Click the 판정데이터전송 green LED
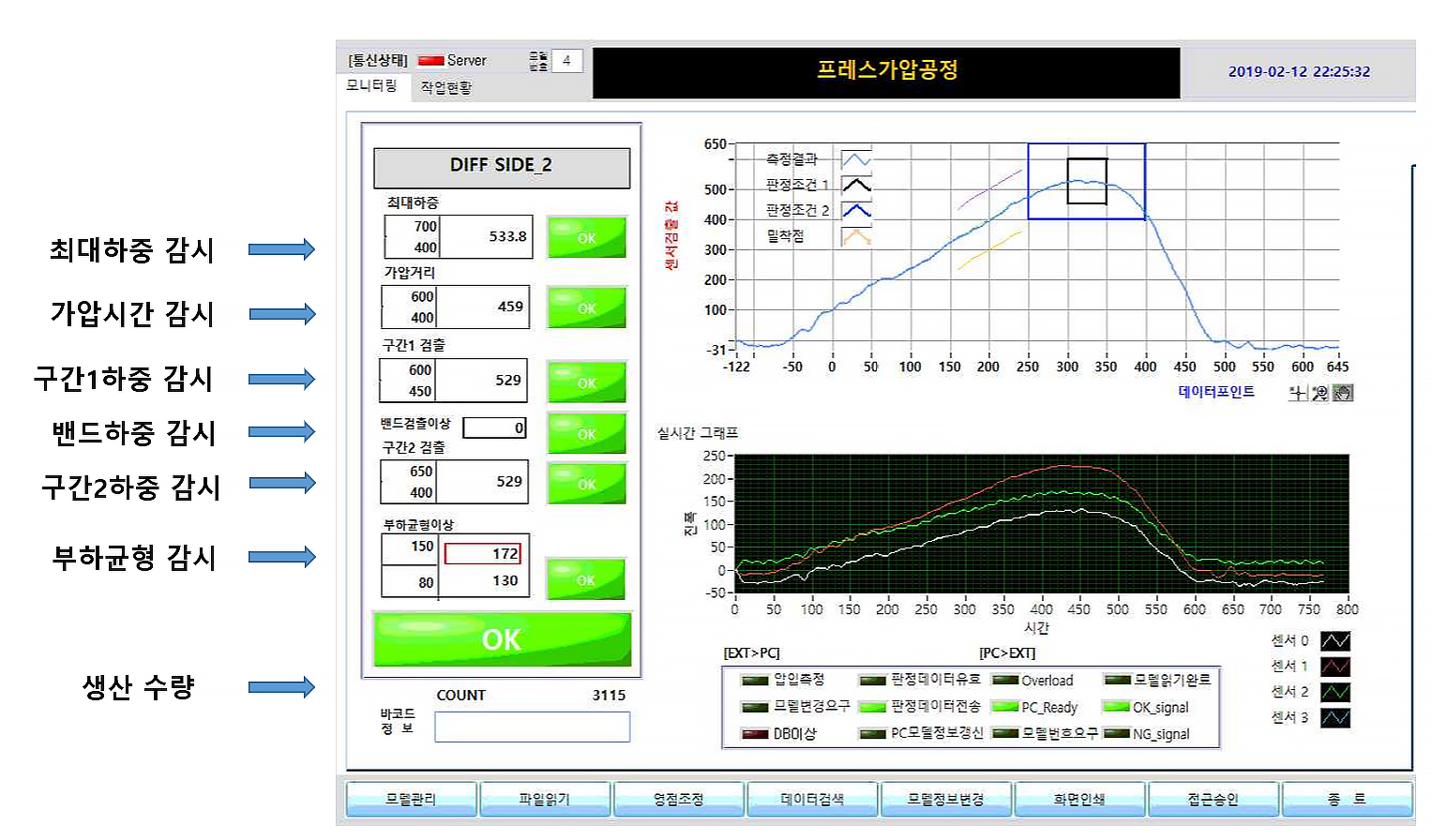 pyautogui.click(x=873, y=707)
